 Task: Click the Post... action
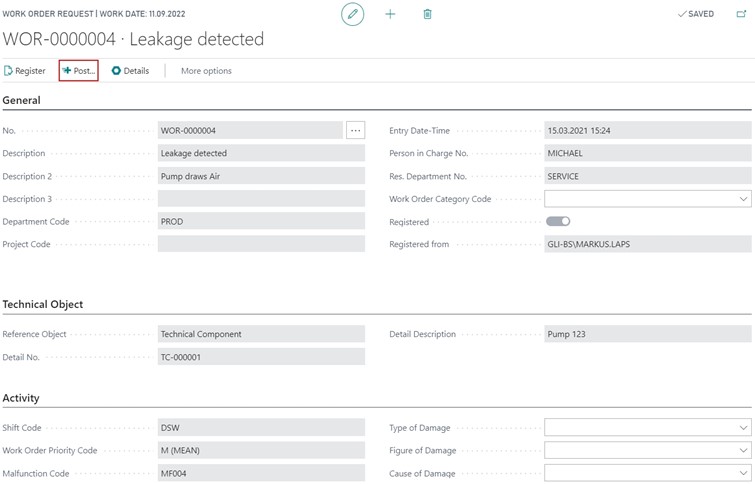[x=78, y=71]
